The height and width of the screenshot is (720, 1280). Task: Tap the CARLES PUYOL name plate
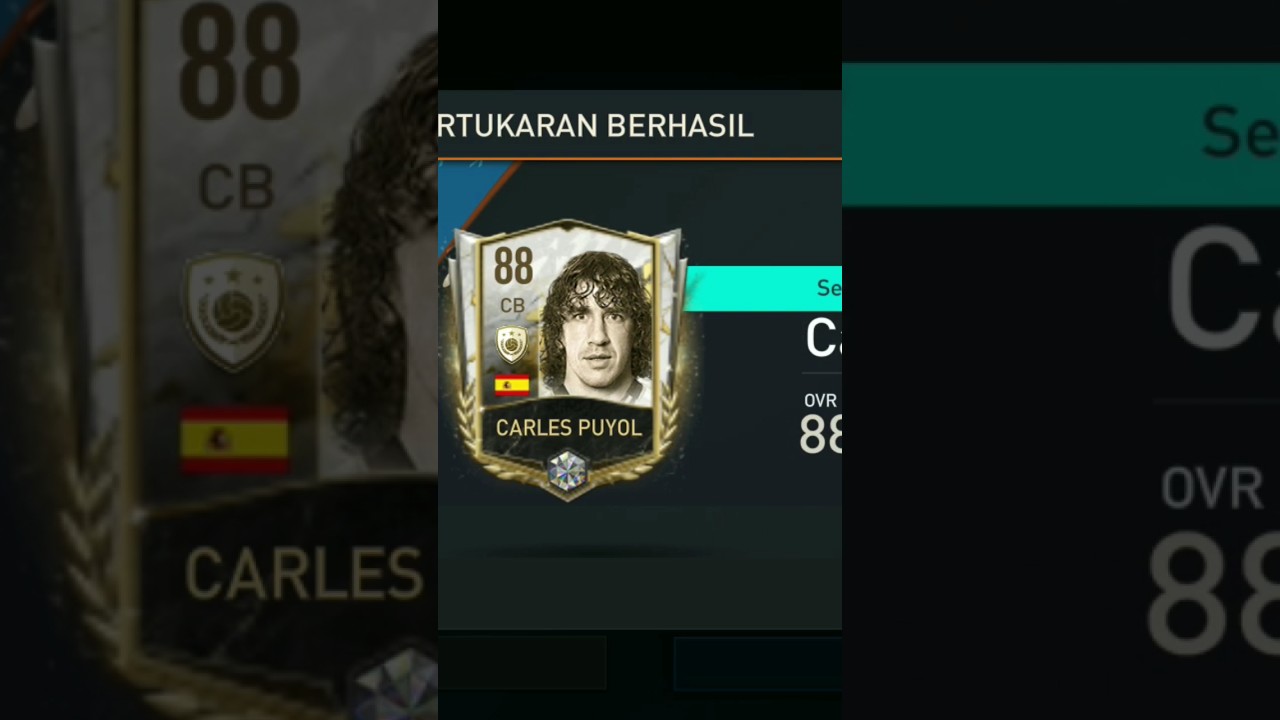(x=568, y=428)
